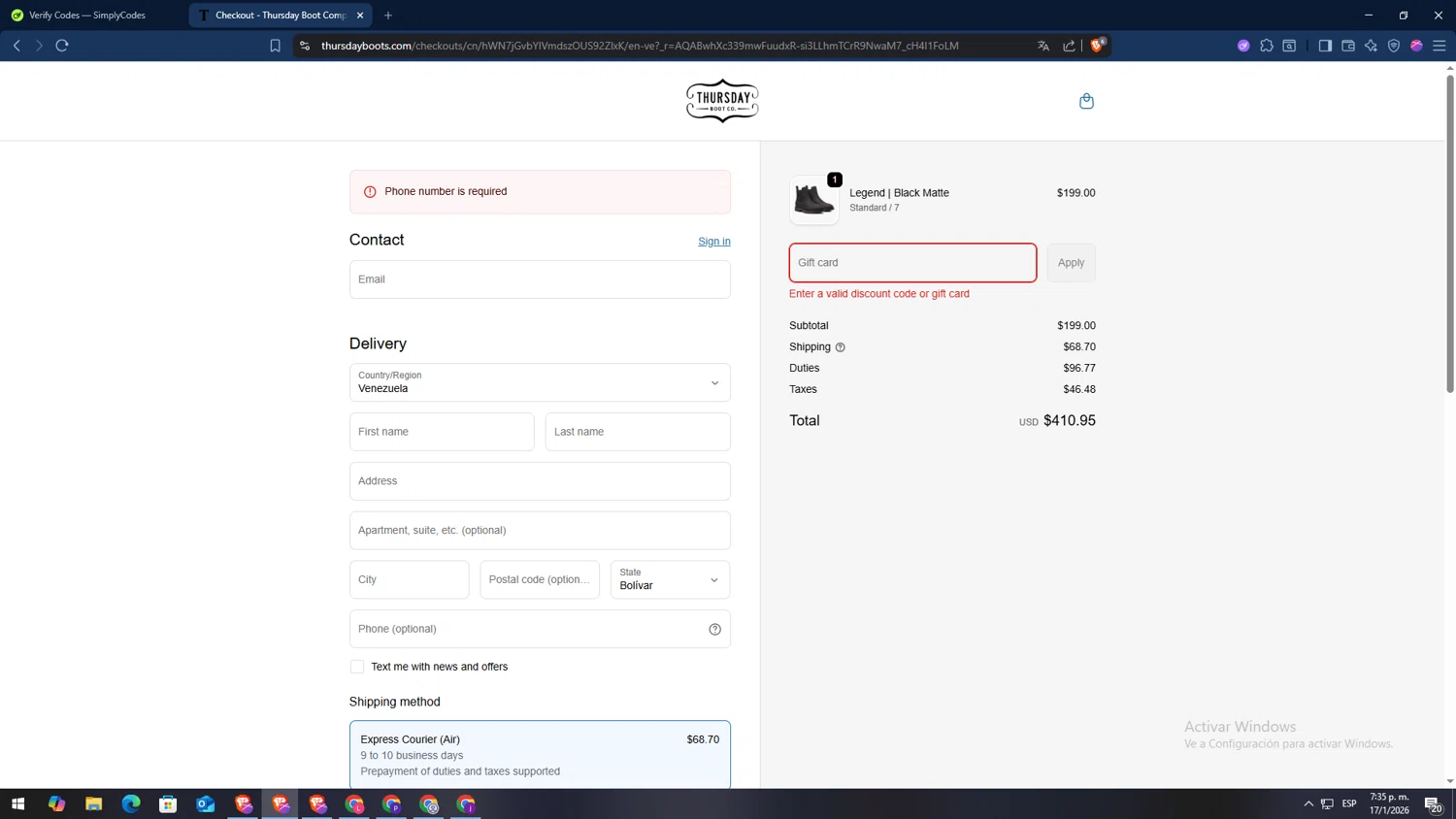Viewport: 1456px width, 819px height.
Task: Click the 'Phone number is required' alert
Action: (x=540, y=192)
